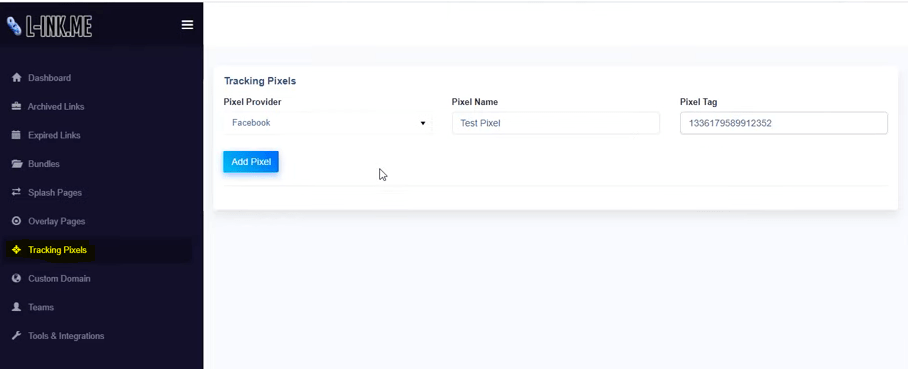This screenshot has height=369, width=908.
Task: Open the Pixel Provider dropdown
Action: (x=327, y=123)
